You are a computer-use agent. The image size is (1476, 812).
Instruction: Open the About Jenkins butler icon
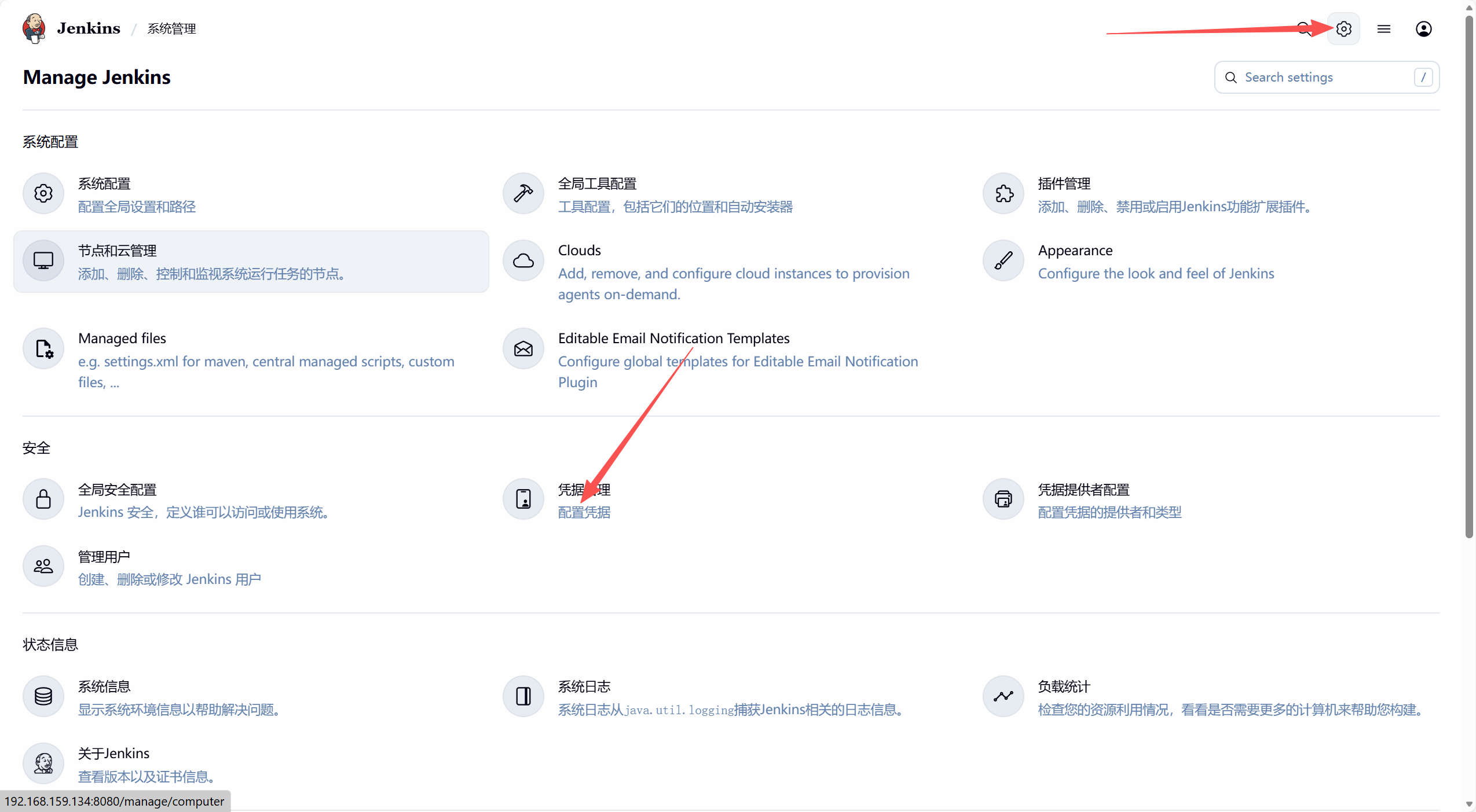(x=43, y=763)
